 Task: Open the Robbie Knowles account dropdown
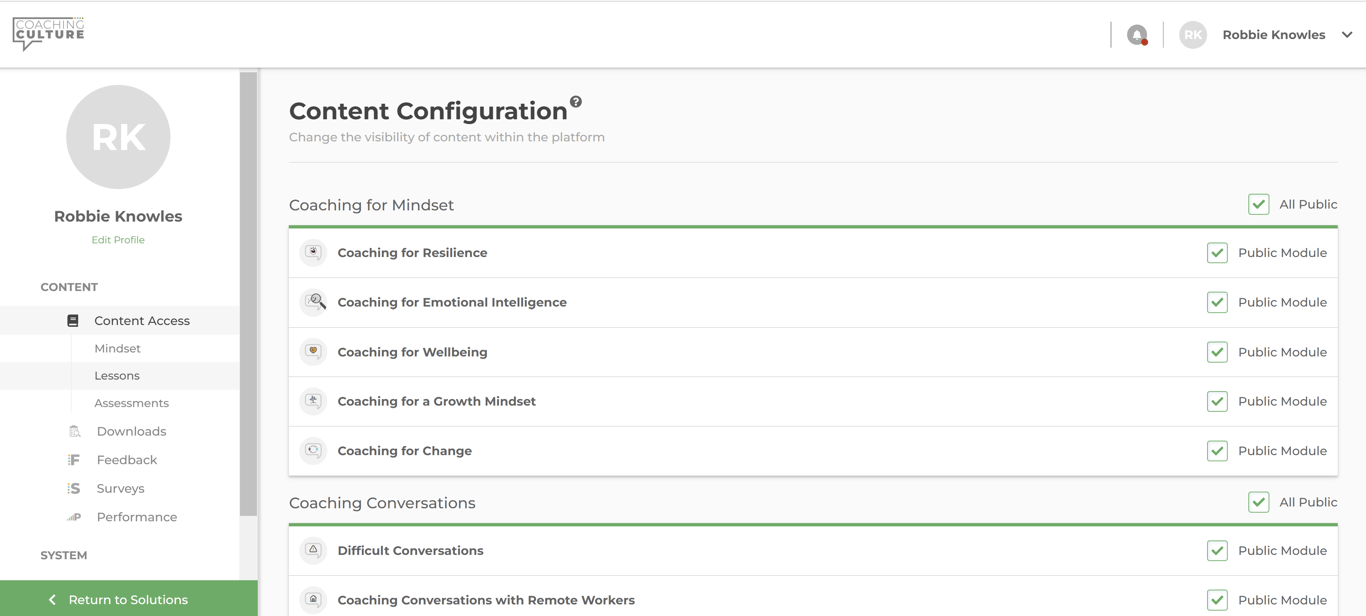[x=1346, y=35]
